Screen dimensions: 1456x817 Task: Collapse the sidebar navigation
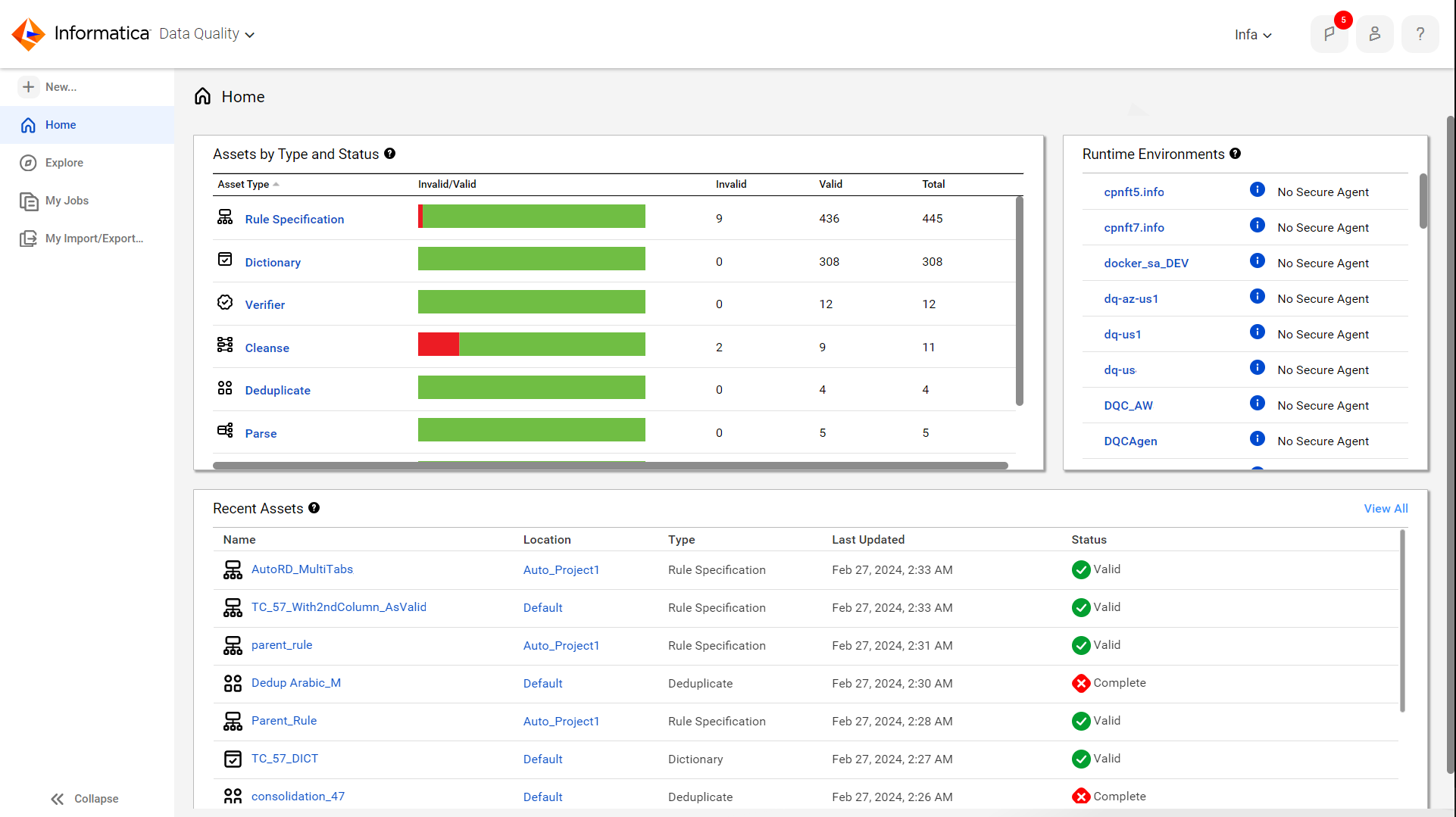point(85,799)
